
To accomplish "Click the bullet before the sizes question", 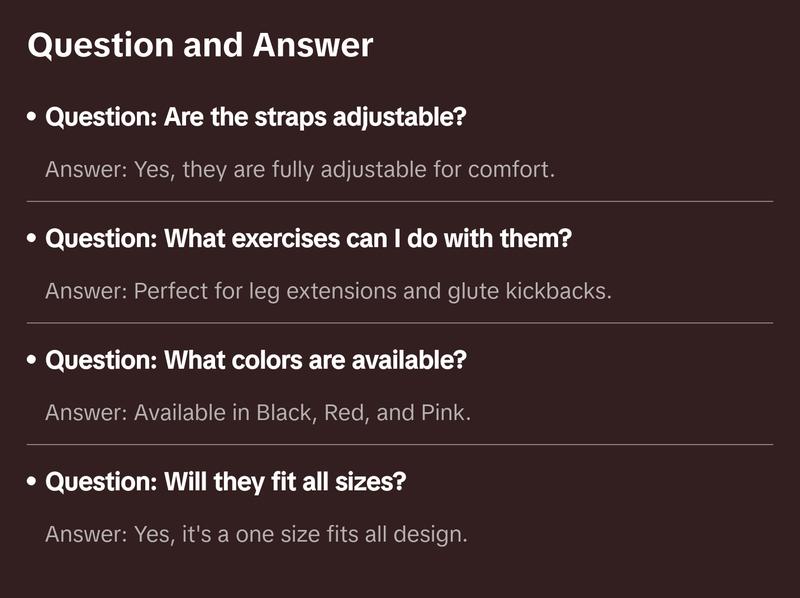I will pyautogui.click(x=33, y=483).
